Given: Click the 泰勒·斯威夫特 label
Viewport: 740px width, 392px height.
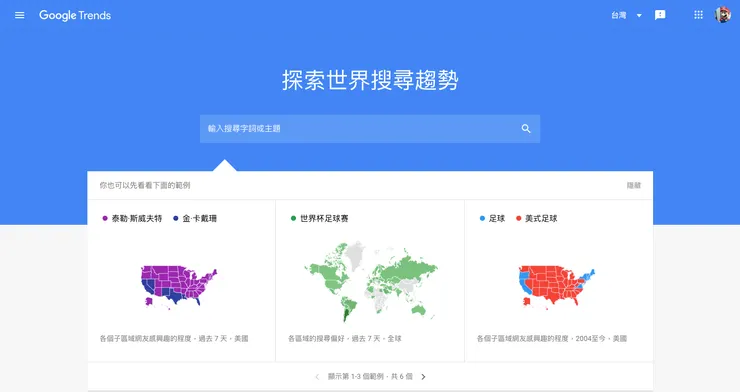Looking at the screenshot, I should 137,218.
